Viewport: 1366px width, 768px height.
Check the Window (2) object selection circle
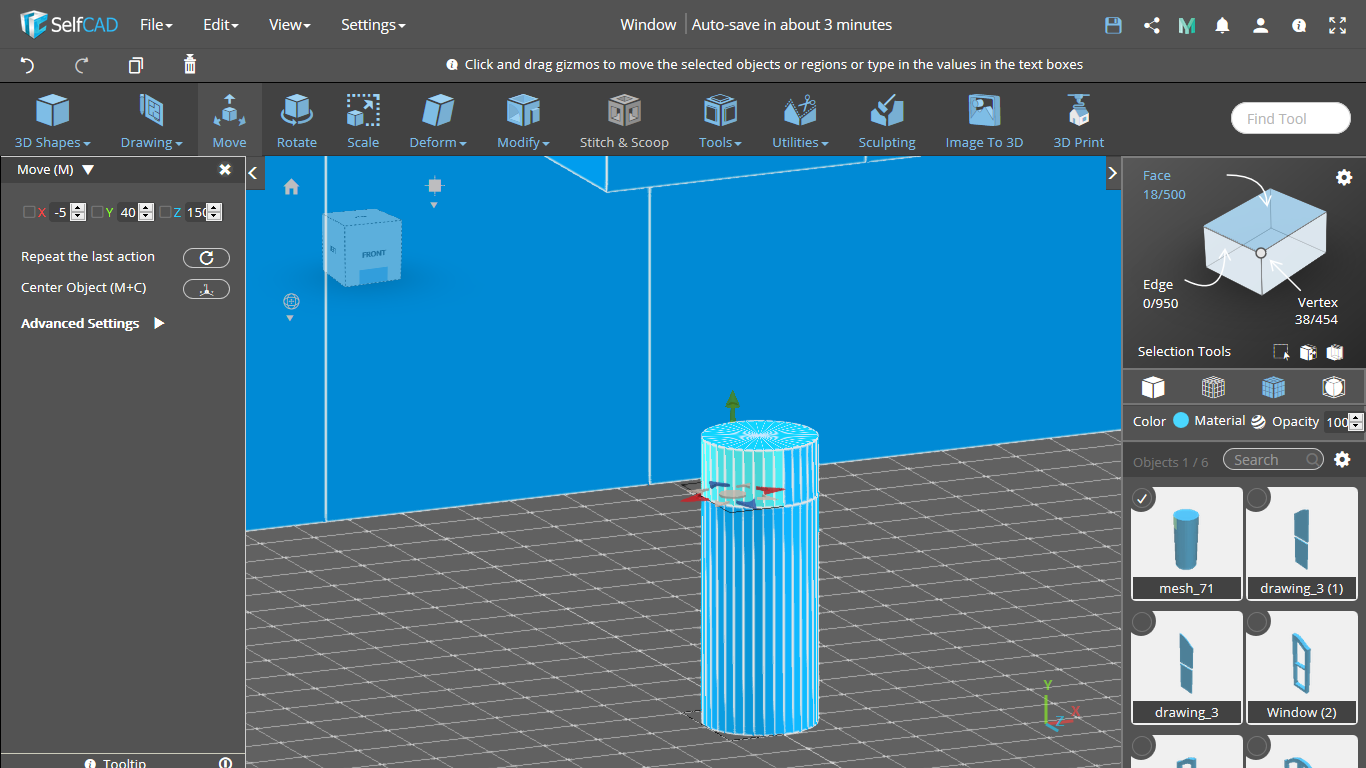[x=1258, y=623]
